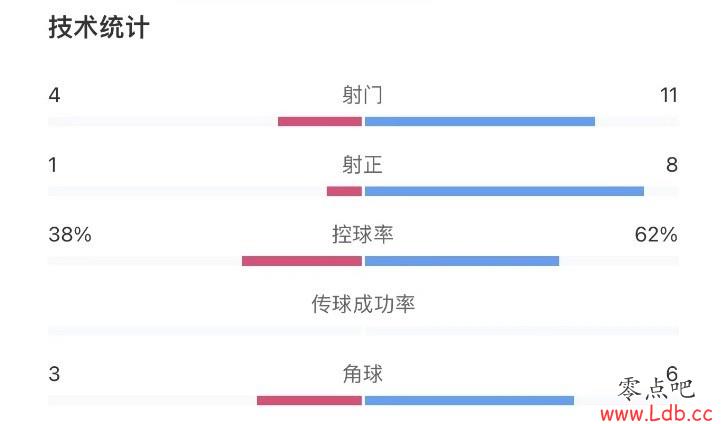Select the 射正 stat label
This screenshot has height=424, width=722.
coord(362,165)
